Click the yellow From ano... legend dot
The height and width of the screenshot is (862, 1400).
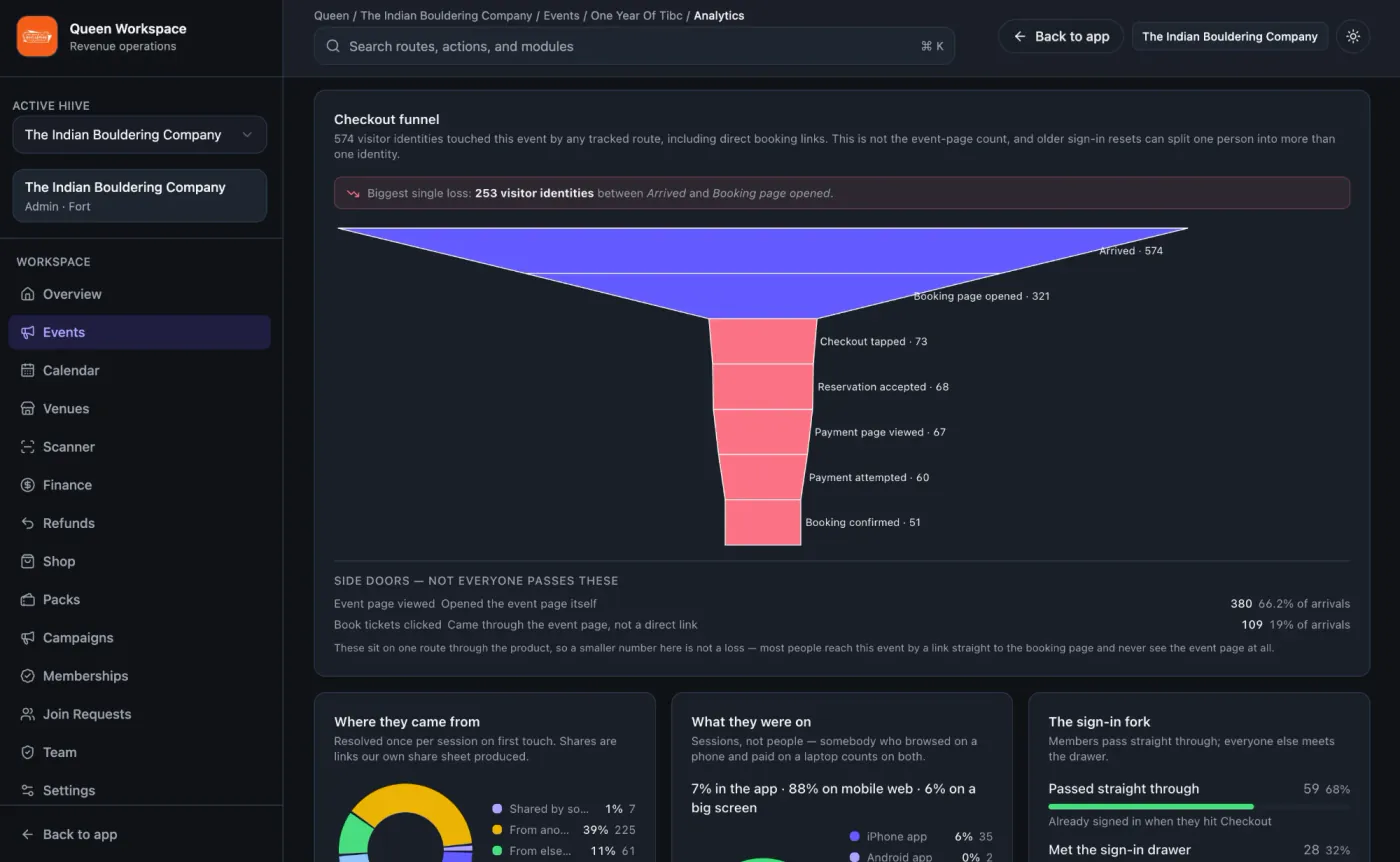pyautogui.click(x=497, y=830)
